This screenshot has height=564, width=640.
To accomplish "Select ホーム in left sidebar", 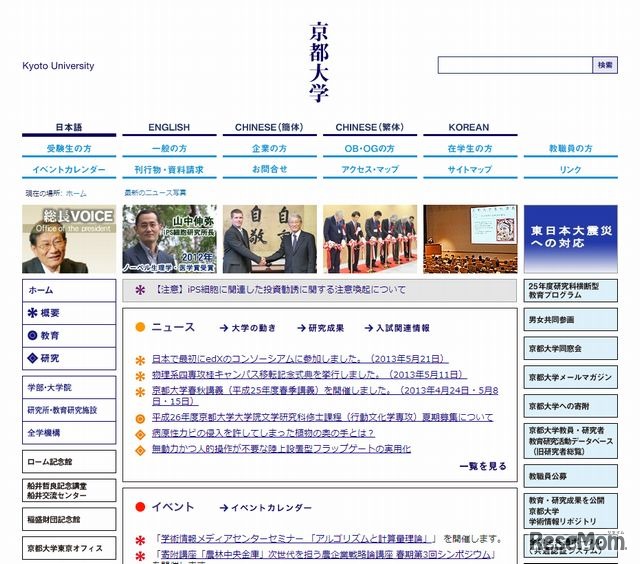I will pyautogui.click(x=69, y=291).
